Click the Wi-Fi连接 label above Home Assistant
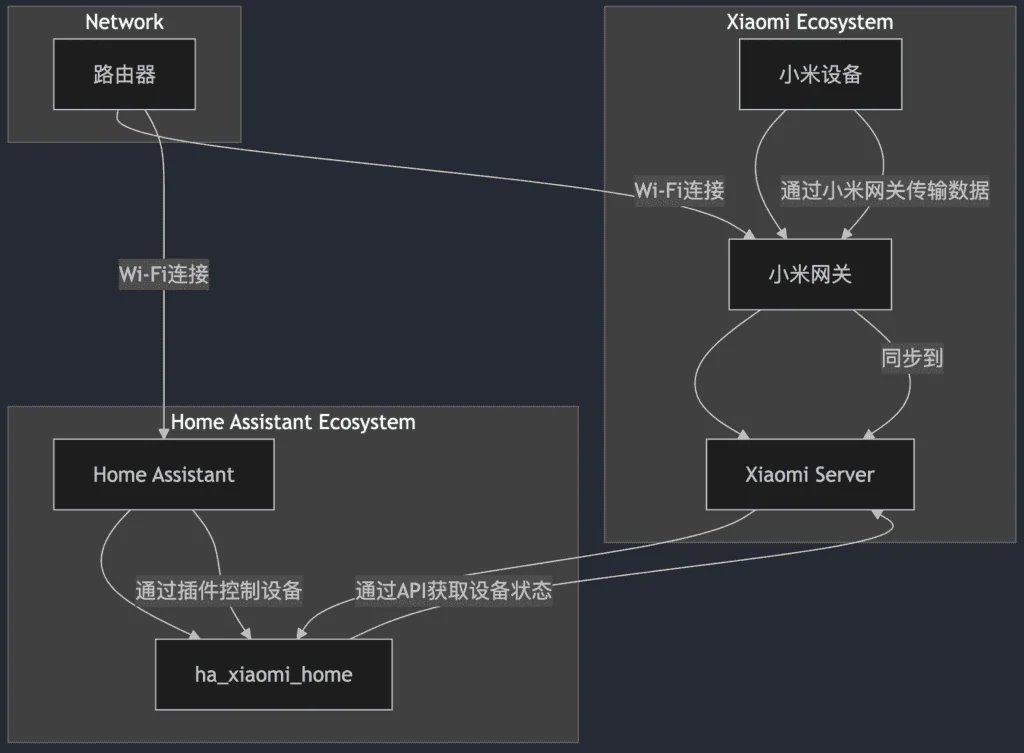This screenshot has height=753, width=1024. (x=164, y=274)
